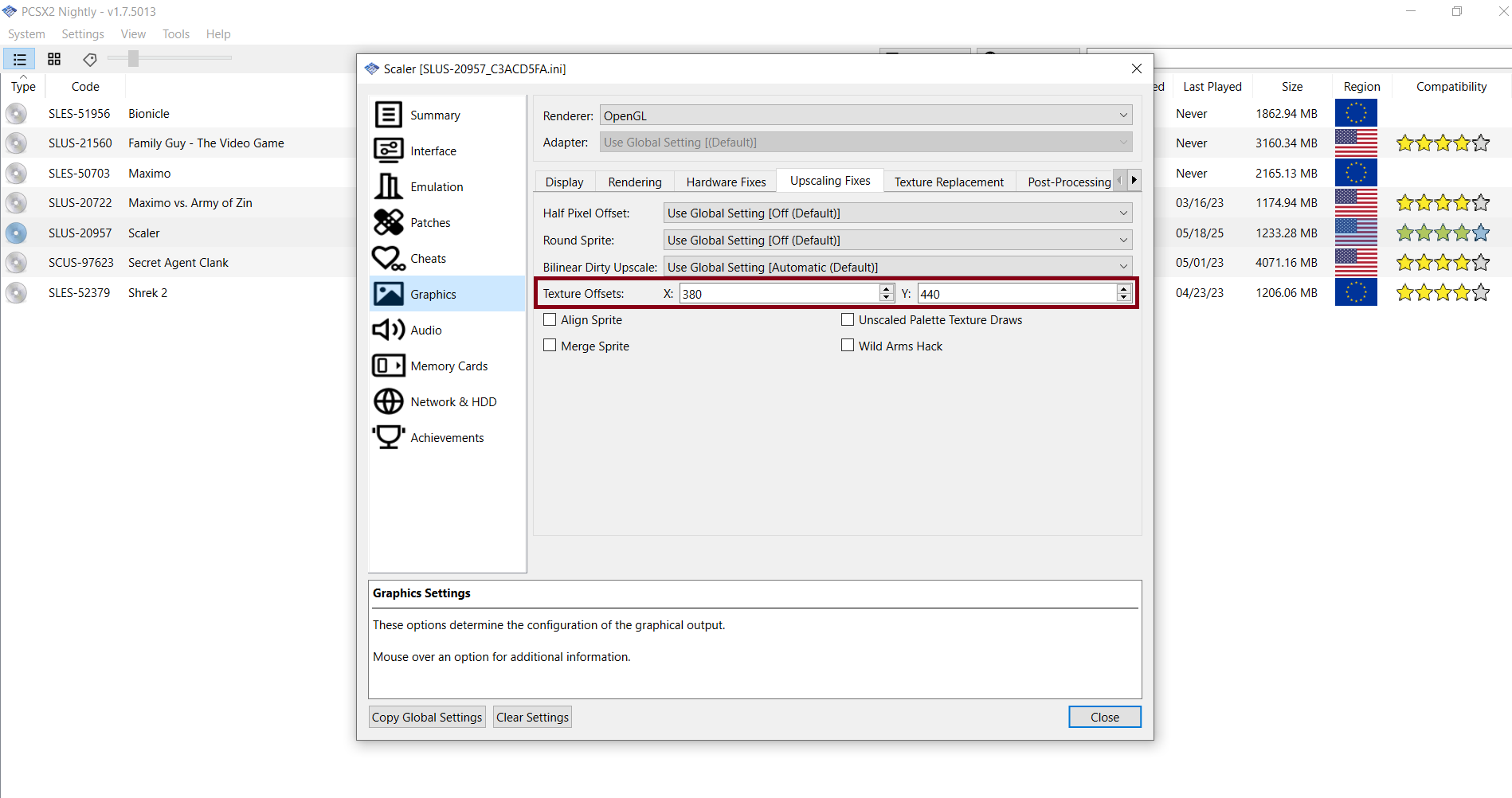This screenshot has width=1512, height=798.
Task: Switch to the Texture Replacement tab
Action: pos(949,182)
